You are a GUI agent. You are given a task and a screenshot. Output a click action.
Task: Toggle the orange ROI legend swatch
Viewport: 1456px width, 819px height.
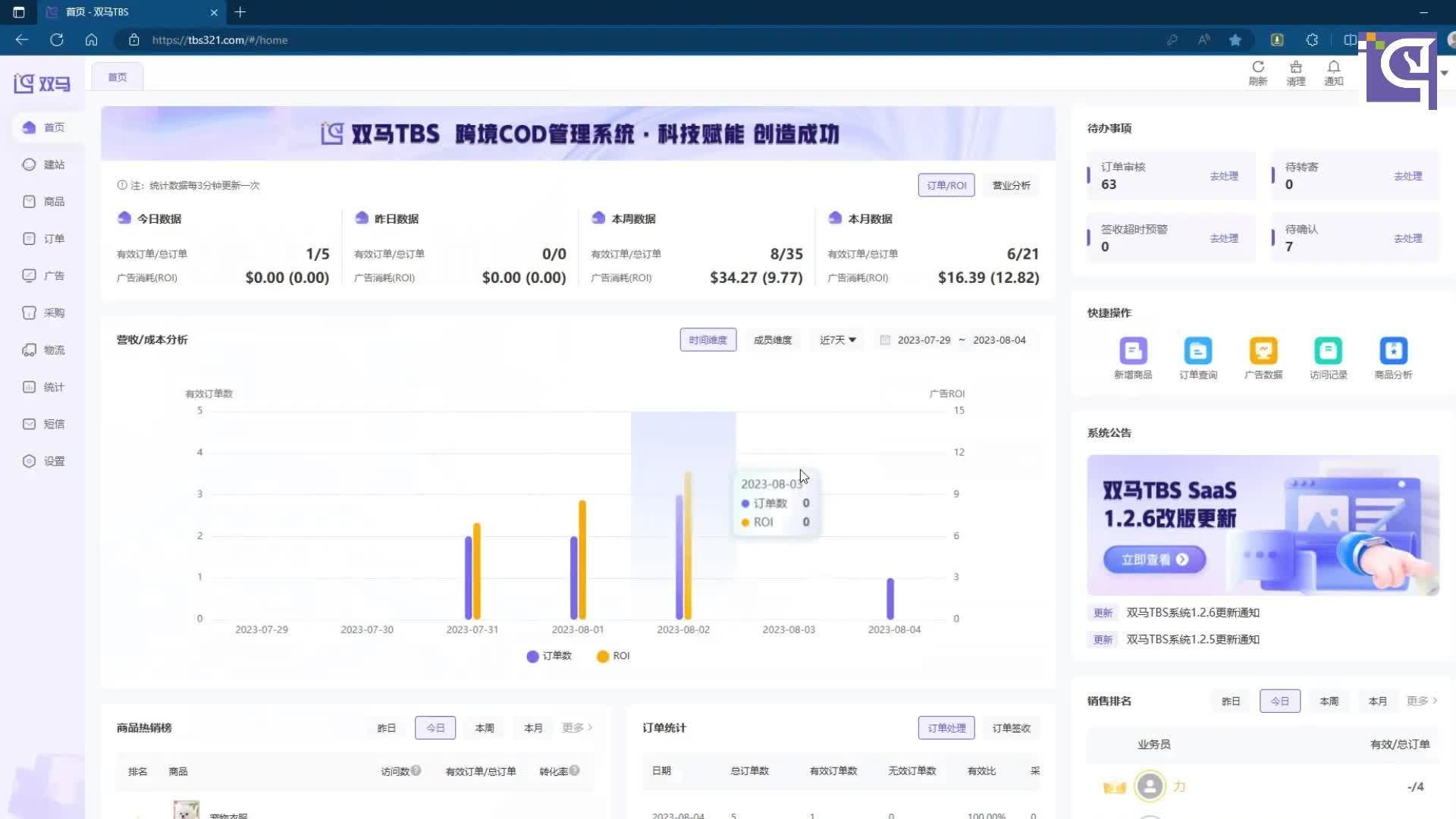(603, 656)
